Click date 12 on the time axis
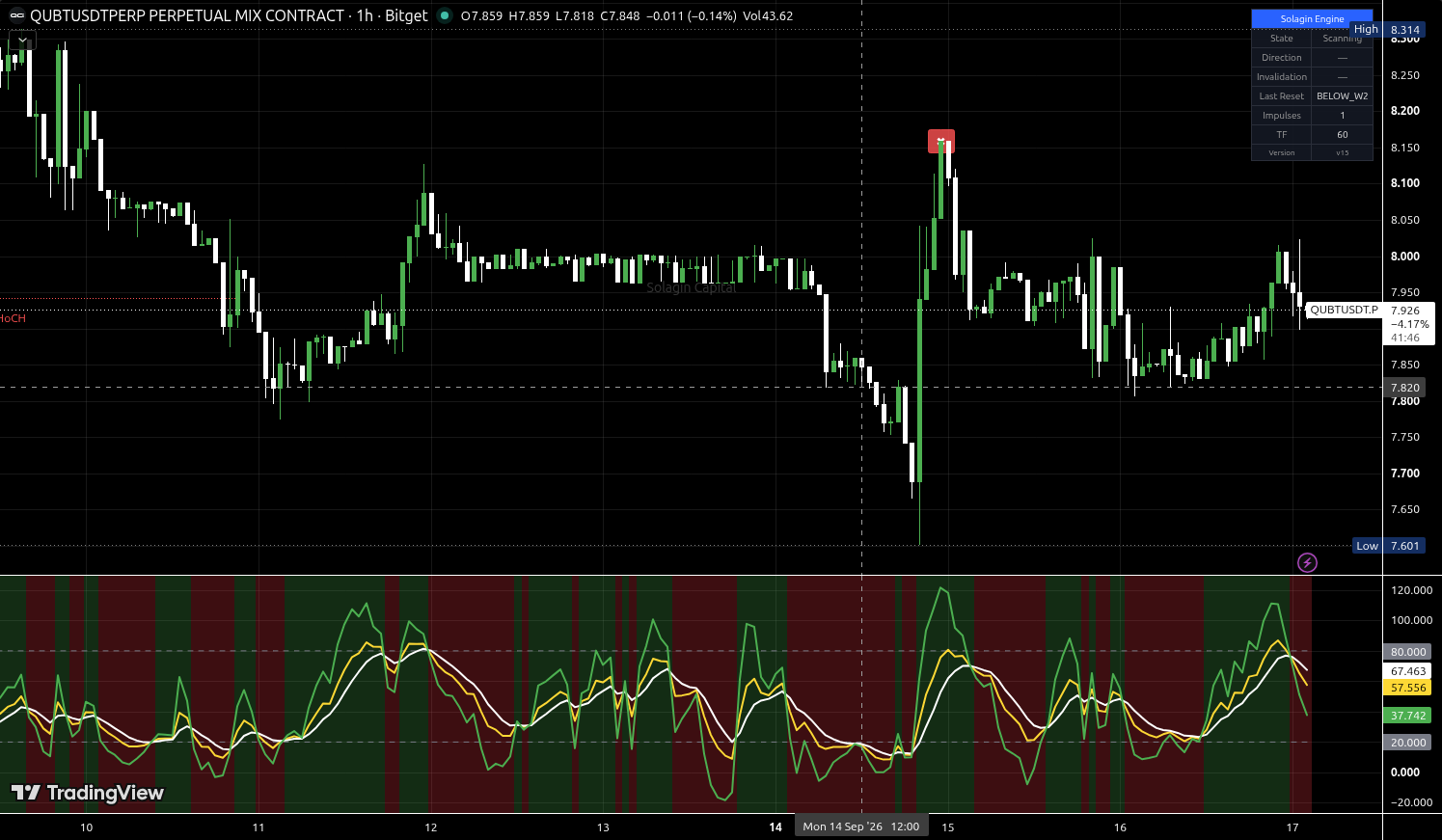1442x840 pixels. tap(431, 827)
